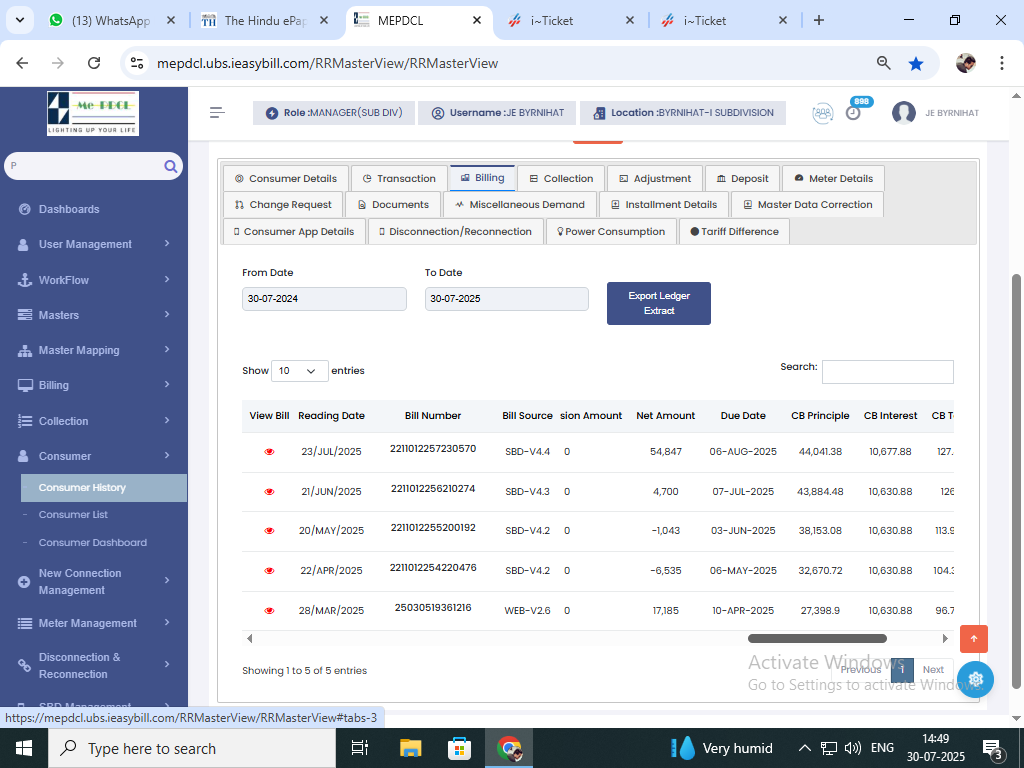This screenshot has height=768, width=1024.
Task: Open the blue settings gear floating icon
Action: pyautogui.click(x=975, y=679)
